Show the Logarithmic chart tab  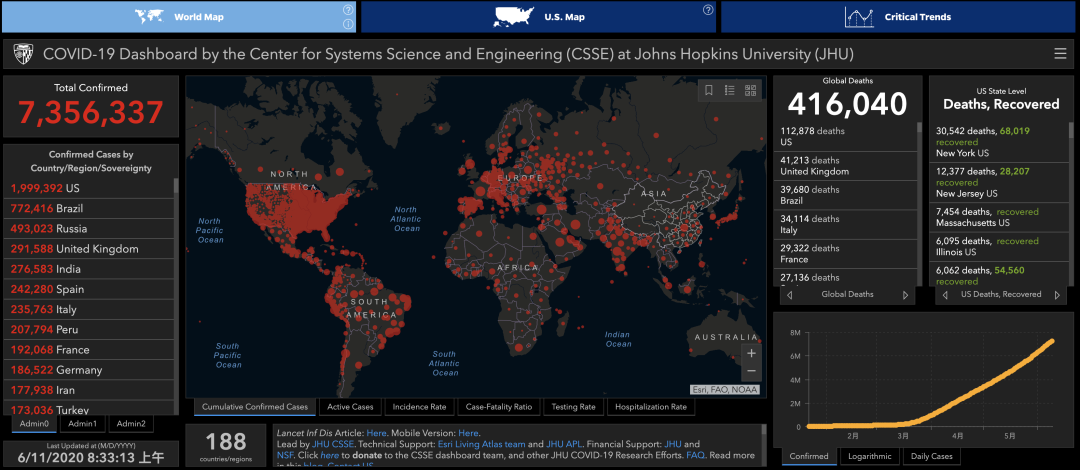(870, 456)
